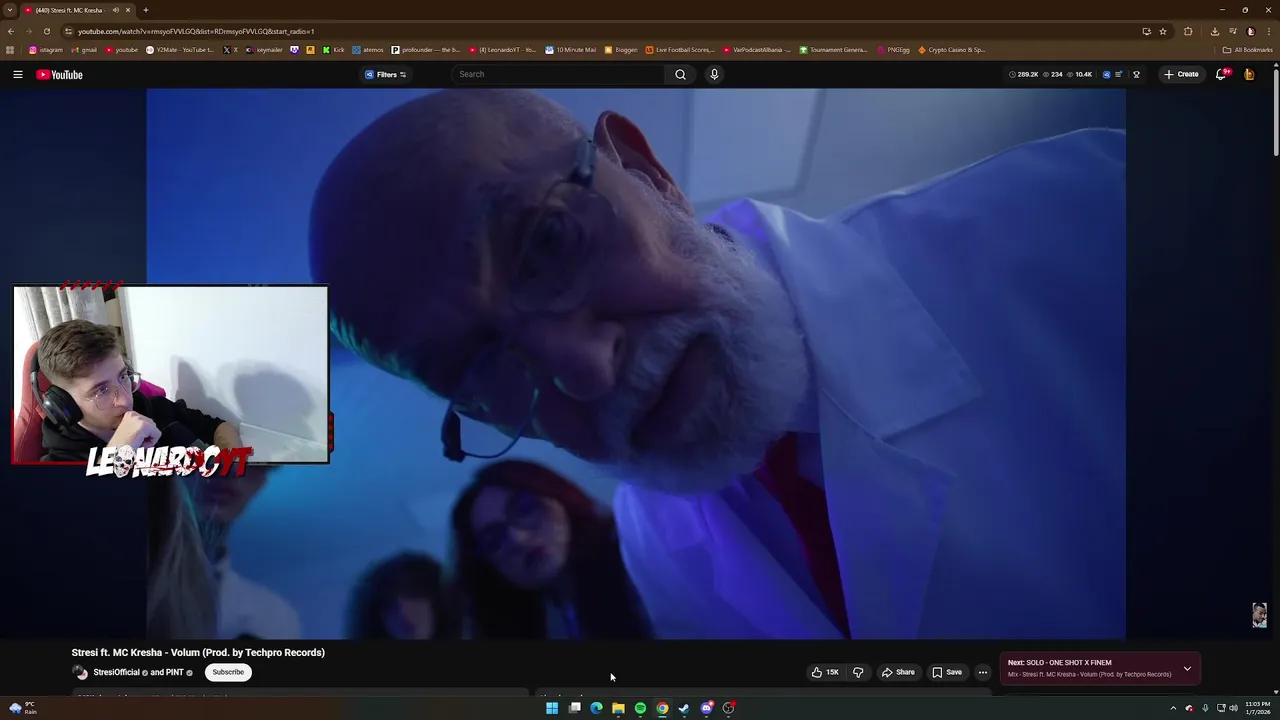Install app icon in address bar
1280x720 pixels.
point(1146,31)
